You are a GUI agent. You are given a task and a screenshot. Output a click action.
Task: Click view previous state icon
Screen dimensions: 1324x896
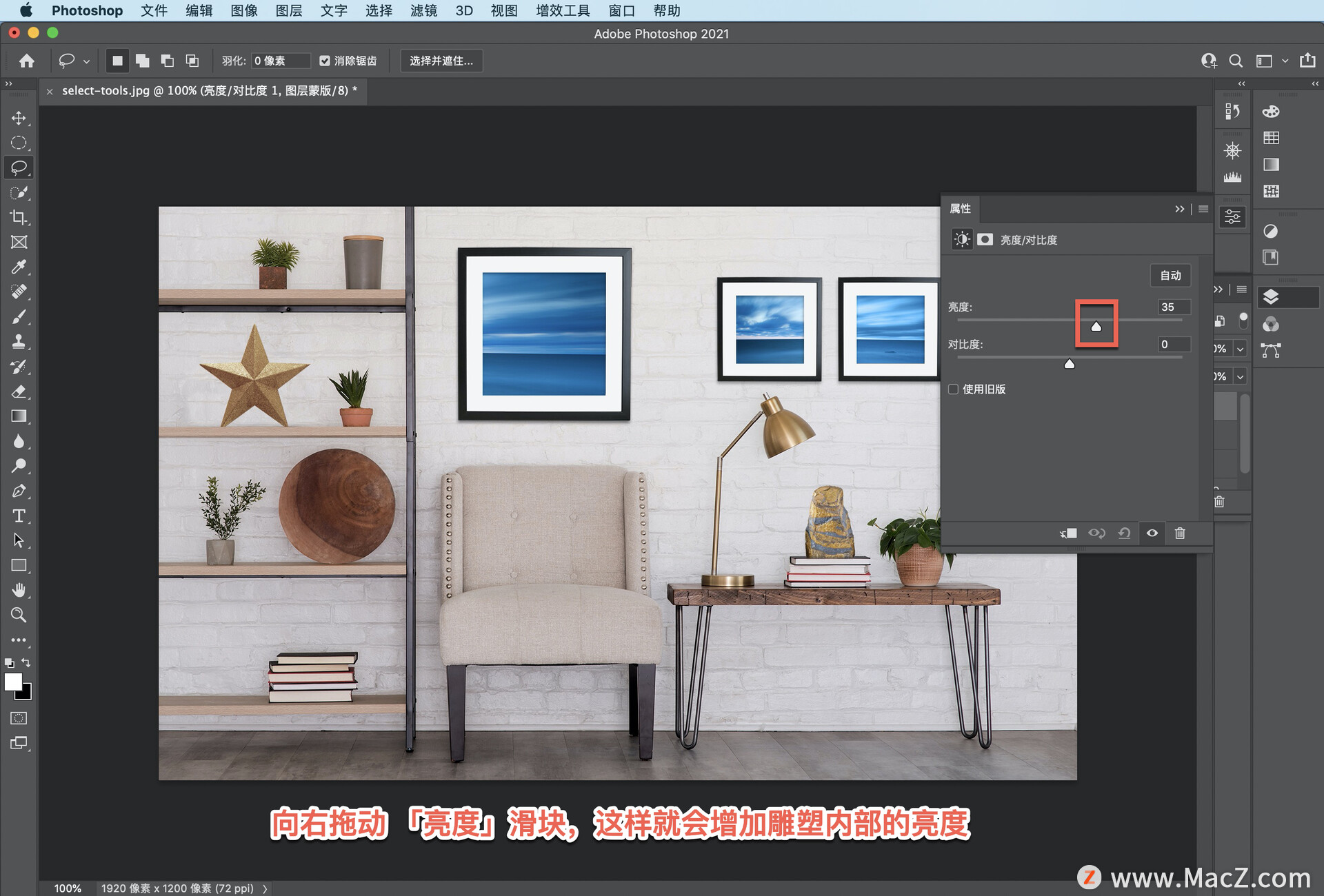tap(1096, 533)
